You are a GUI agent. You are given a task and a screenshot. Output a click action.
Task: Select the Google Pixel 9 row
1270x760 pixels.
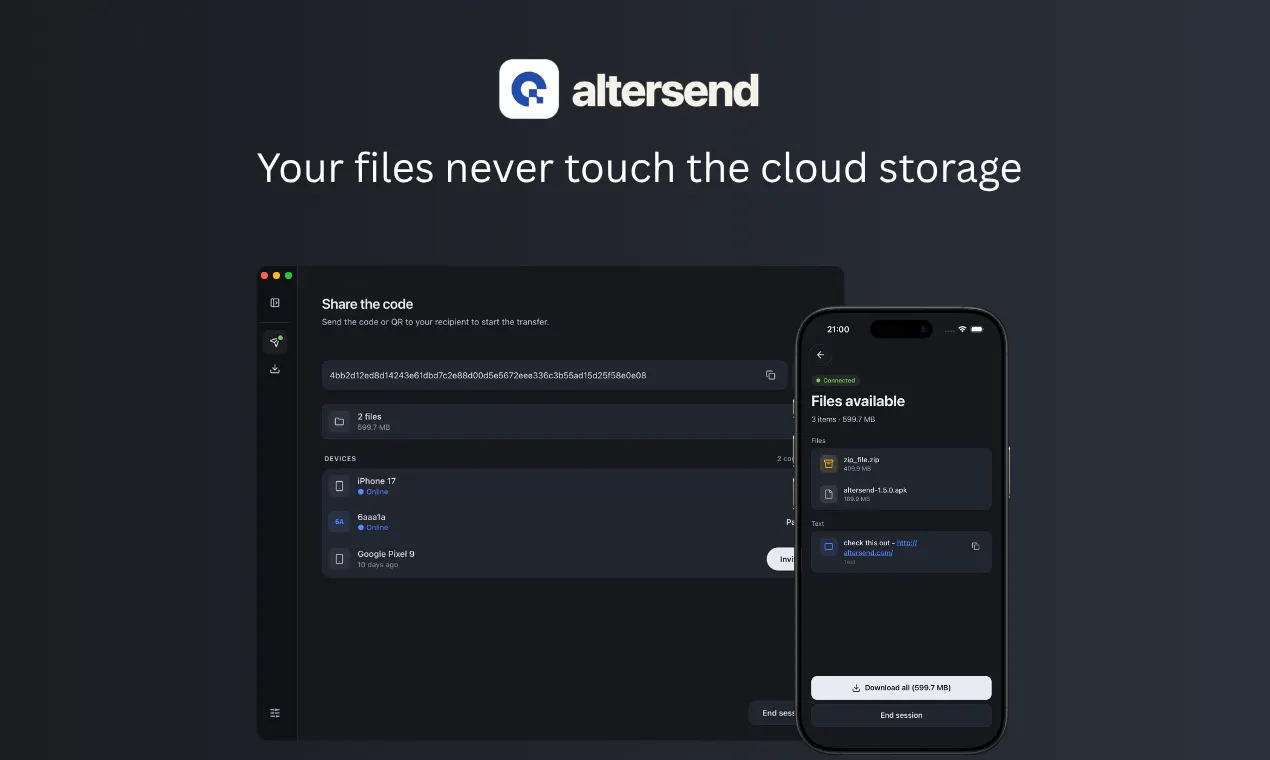560,559
